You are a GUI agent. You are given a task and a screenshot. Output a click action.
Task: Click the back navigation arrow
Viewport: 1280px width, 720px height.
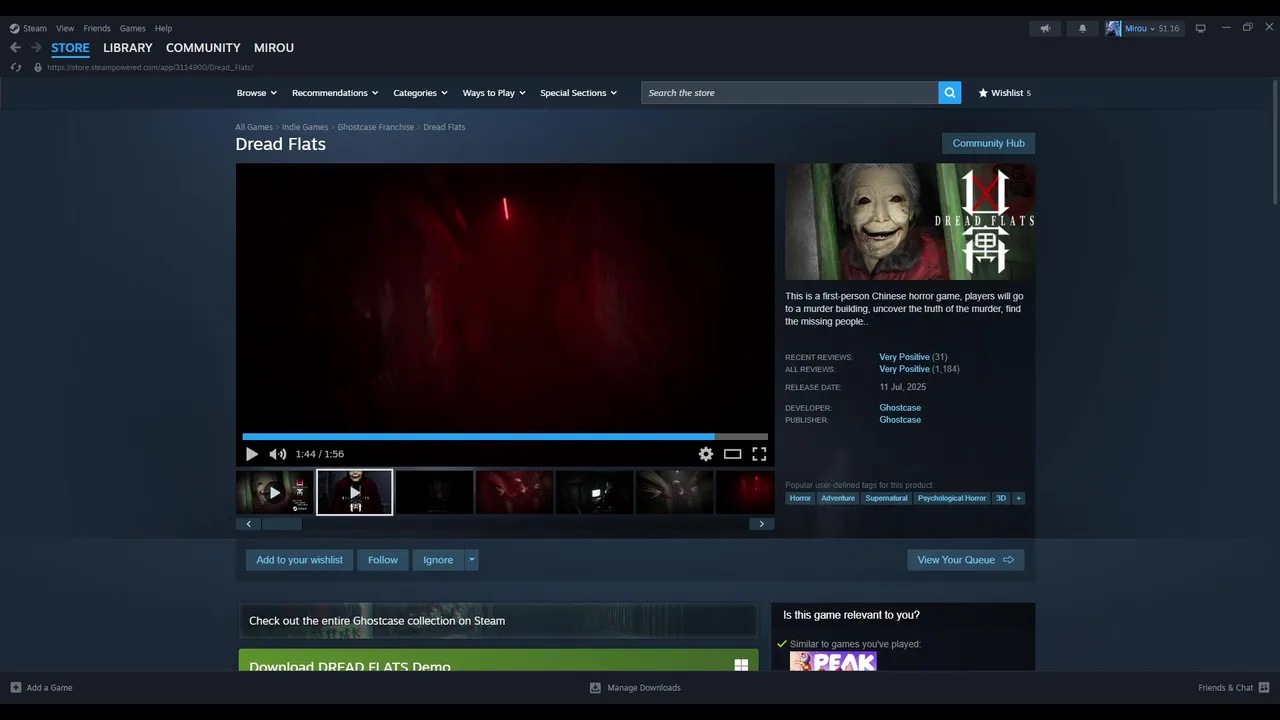point(15,48)
